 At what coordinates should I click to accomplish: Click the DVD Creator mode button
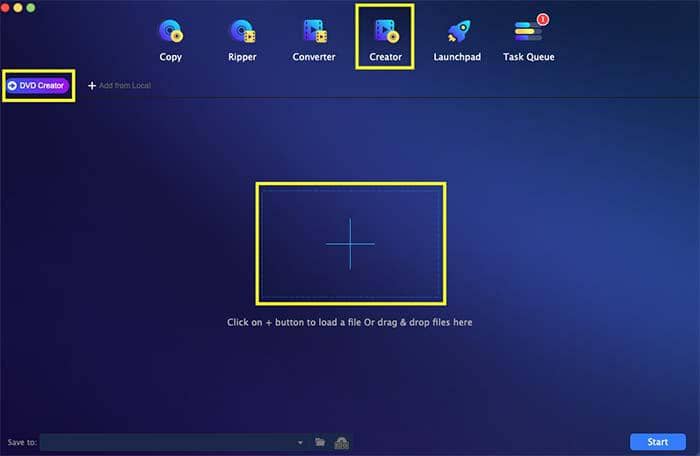click(x=38, y=85)
